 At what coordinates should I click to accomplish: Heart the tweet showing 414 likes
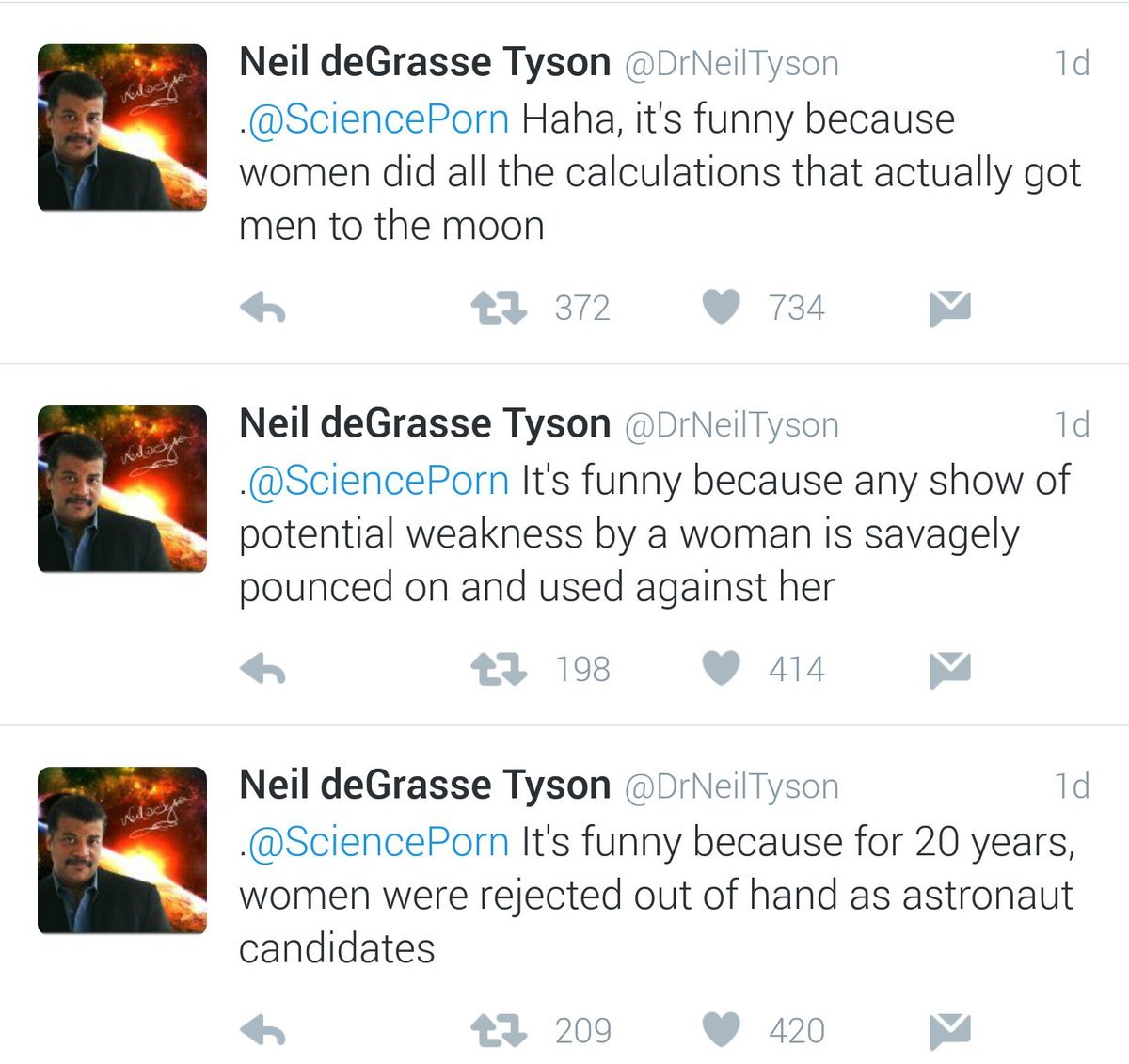(722, 668)
